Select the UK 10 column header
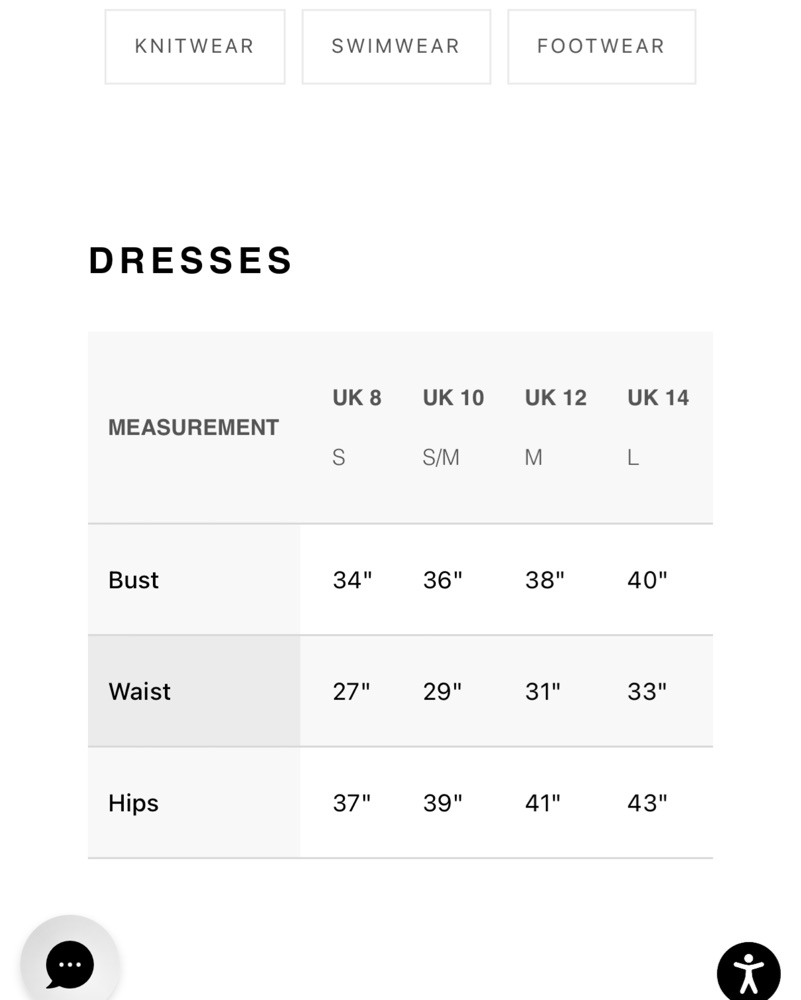Viewport: 801px width, 1000px height. 453,398
